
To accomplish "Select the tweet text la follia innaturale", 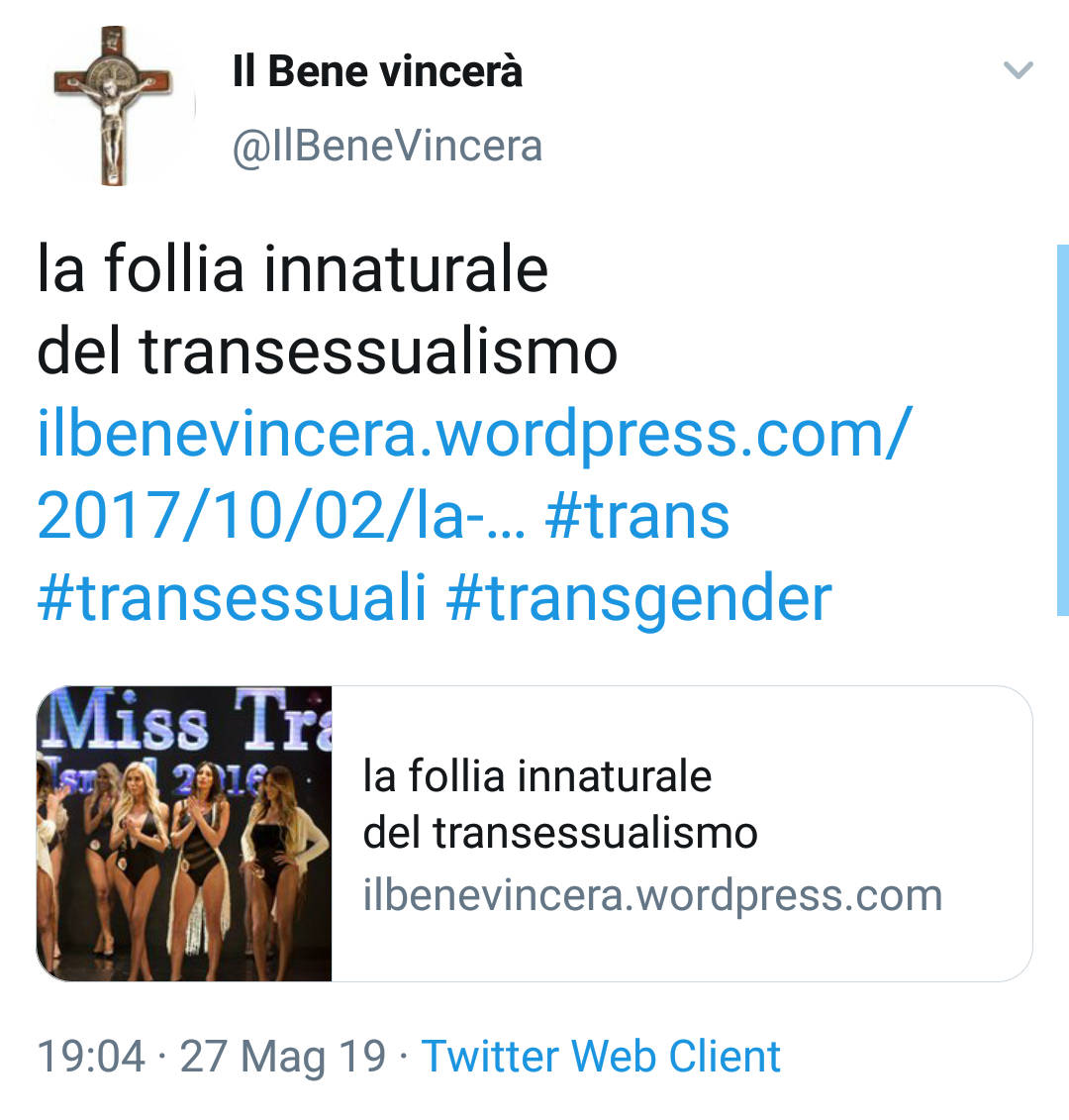I will point(292,268).
